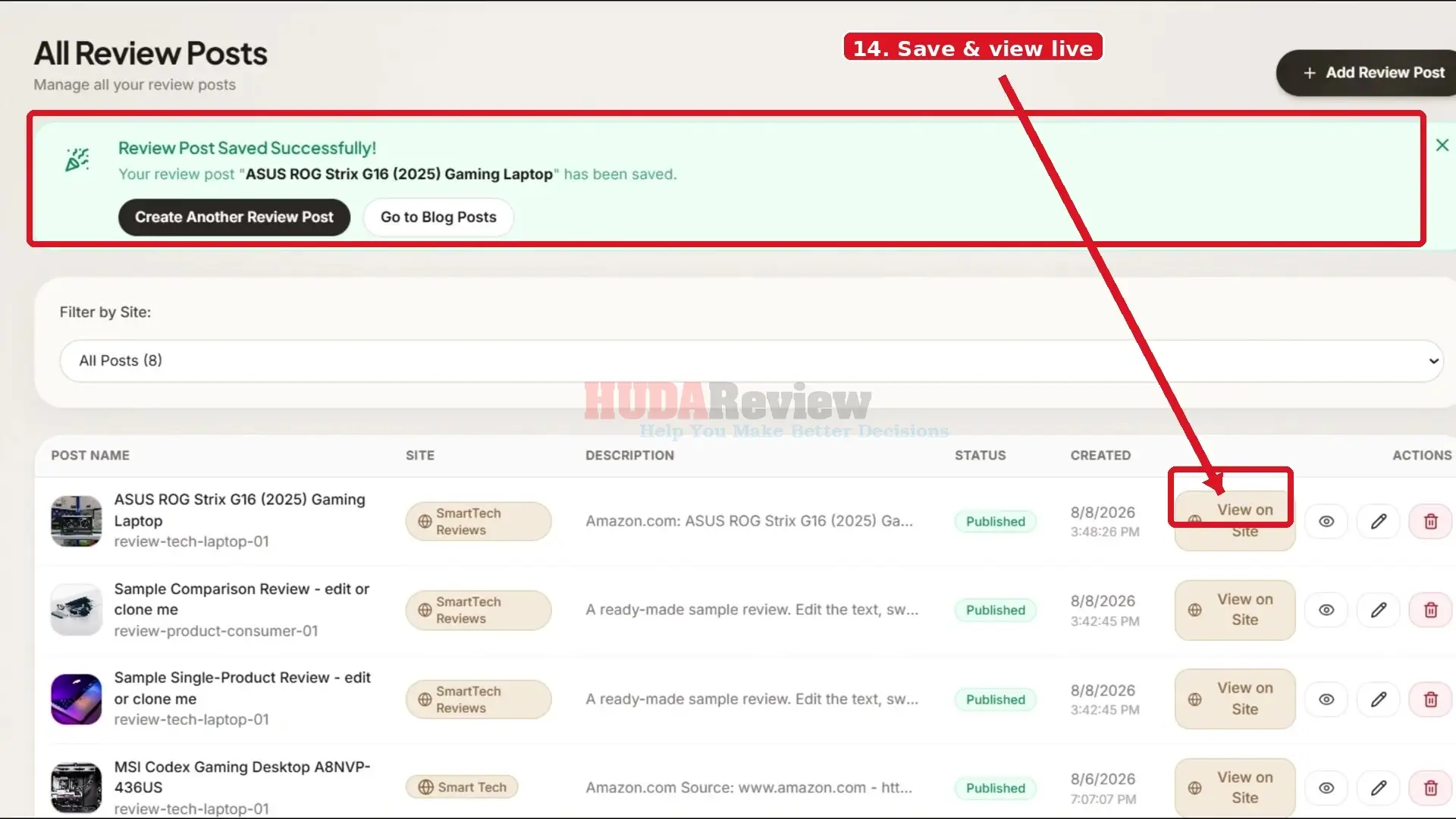
Task: Select the post title "ASUS ROG Strix G16 (2025) Gaming Laptop" in table
Action: pyautogui.click(x=240, y=510)
